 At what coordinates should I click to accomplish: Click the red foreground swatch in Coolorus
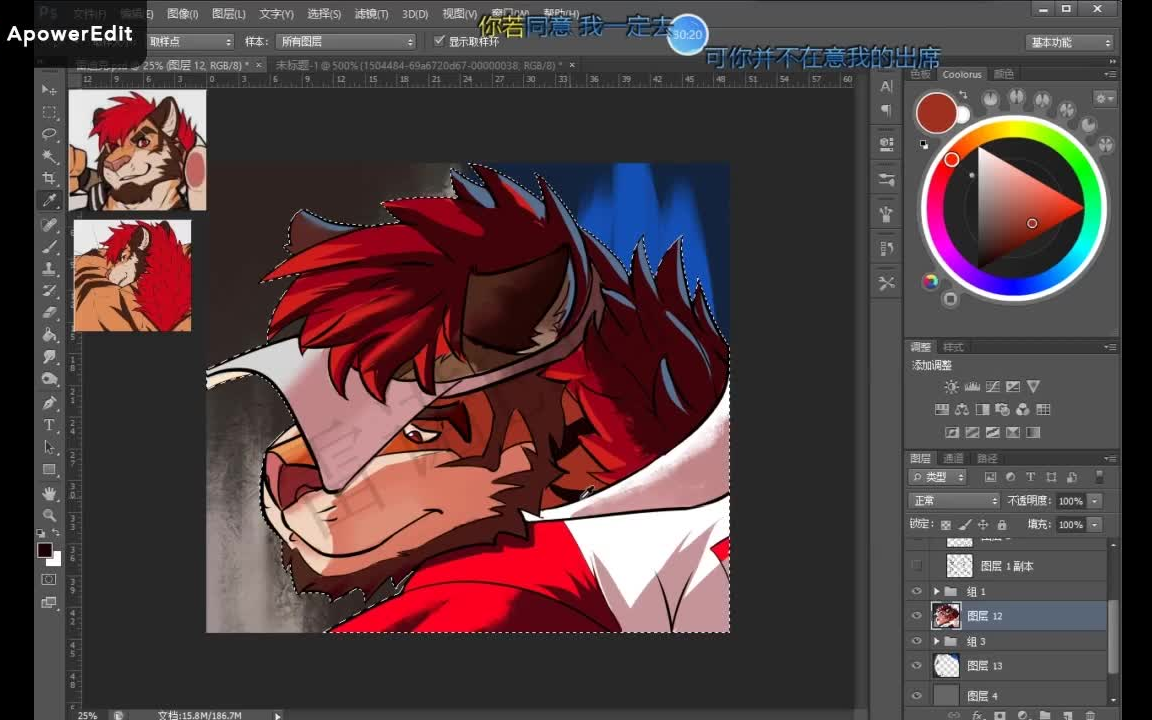click(x=936, y=113)
